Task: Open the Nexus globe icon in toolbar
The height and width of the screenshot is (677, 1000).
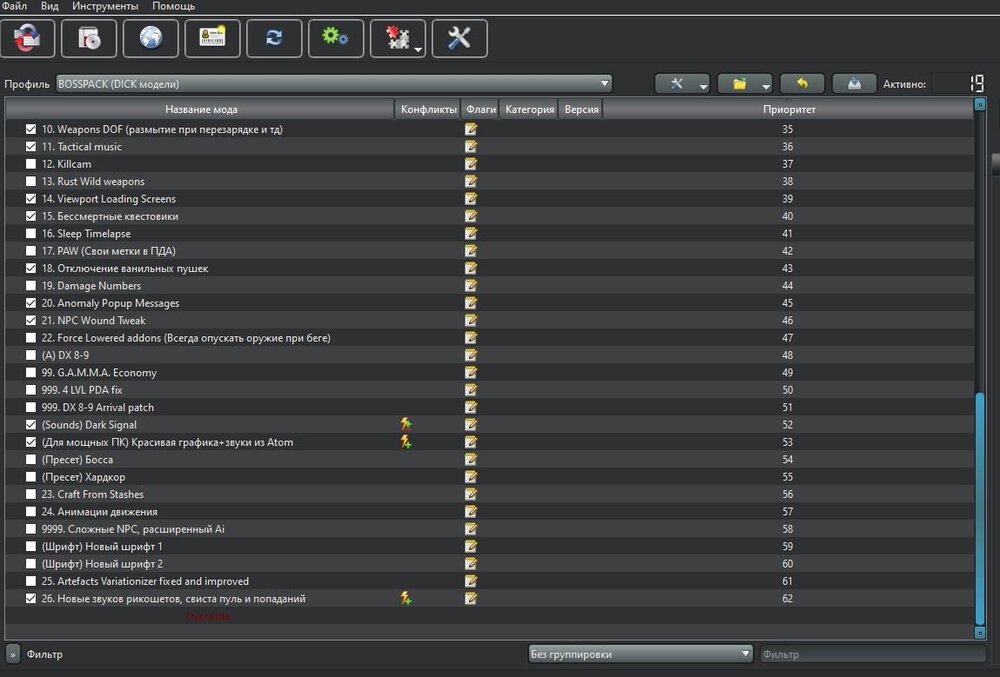Action: click(x=151, y=39)
